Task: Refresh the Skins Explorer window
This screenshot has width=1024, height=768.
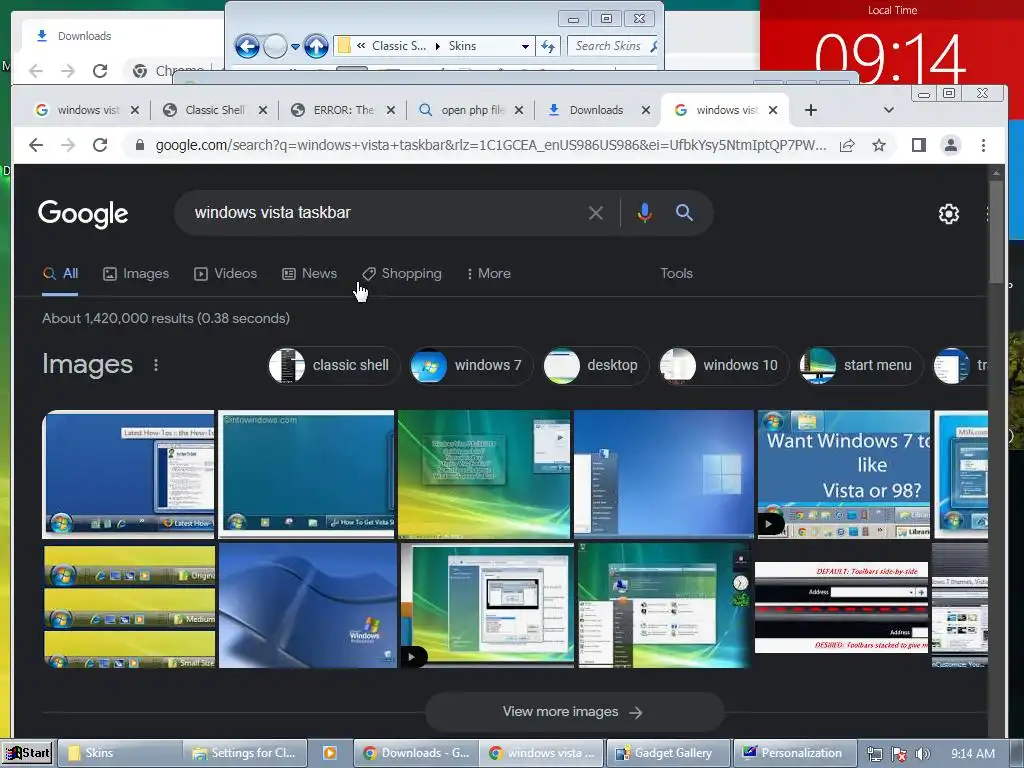Action: (548, 46)
